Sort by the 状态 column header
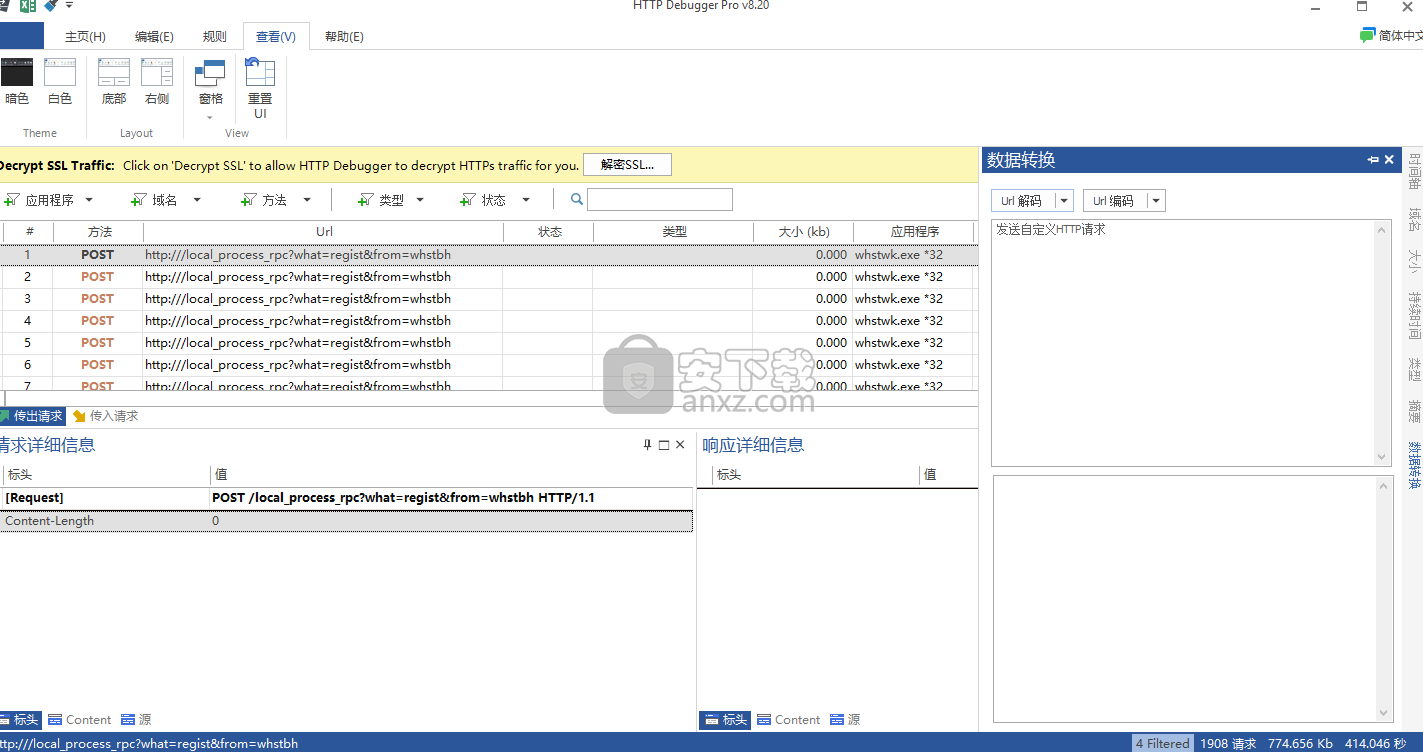The width and height of the screenshot is (1423, 752). point(549,232)
